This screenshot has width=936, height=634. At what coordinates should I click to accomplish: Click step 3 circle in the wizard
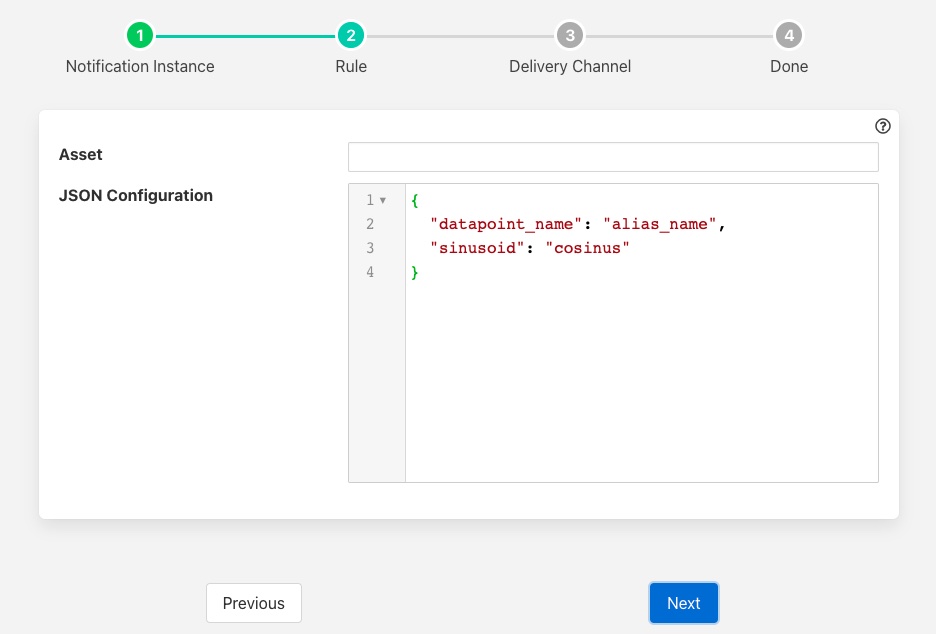[x=569, y=36]
